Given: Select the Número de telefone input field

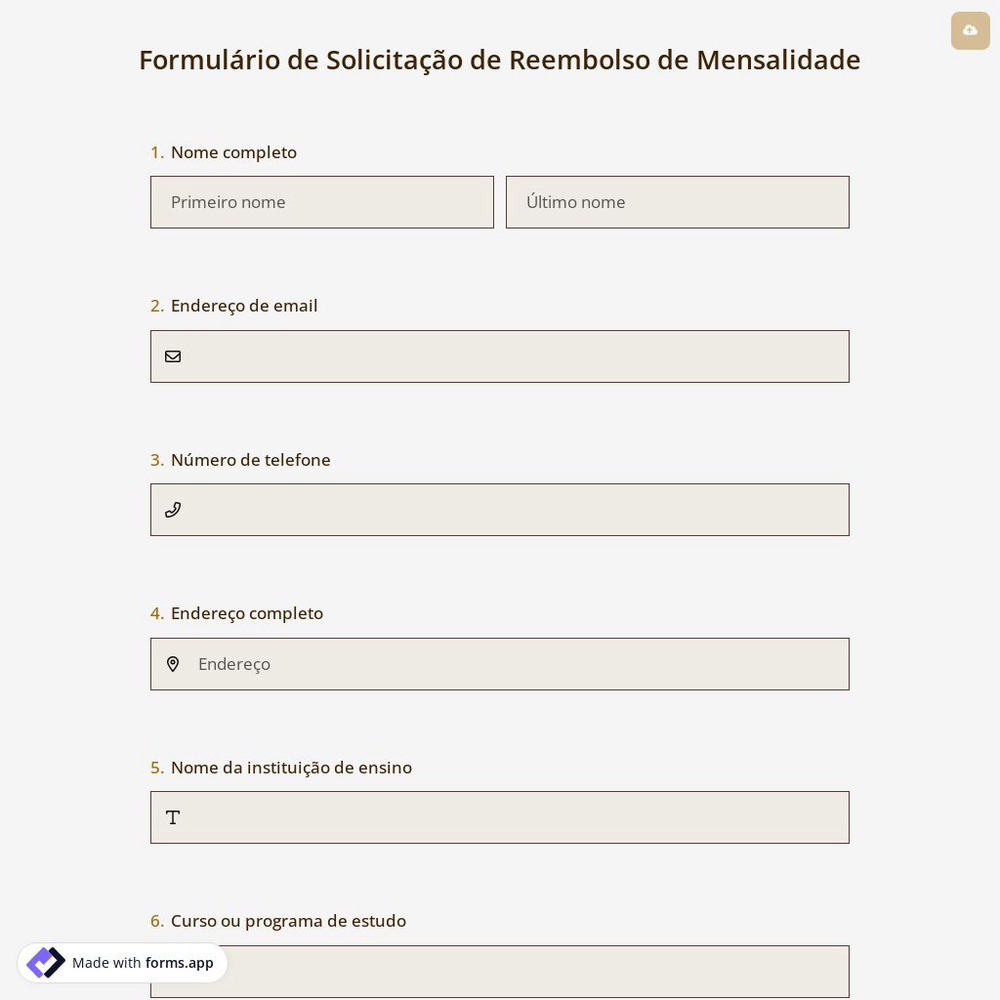Looking at the screenshot, I should (x=500, y=509).
